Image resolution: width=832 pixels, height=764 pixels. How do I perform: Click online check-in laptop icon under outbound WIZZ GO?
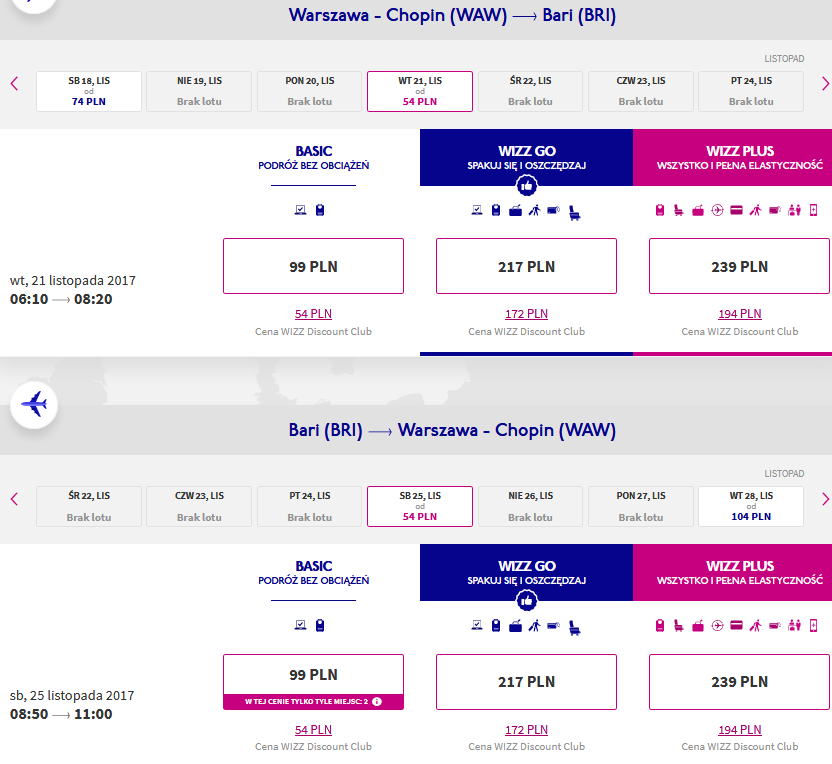pos(477,210)
